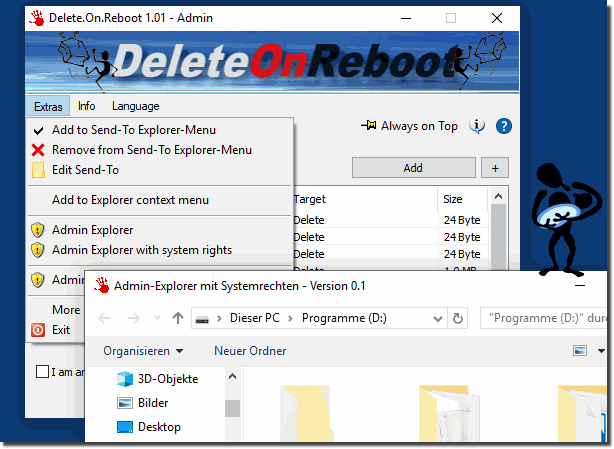Click the refresh icon next to address bar
Viewport: 614px width, 449px height.
458,318
